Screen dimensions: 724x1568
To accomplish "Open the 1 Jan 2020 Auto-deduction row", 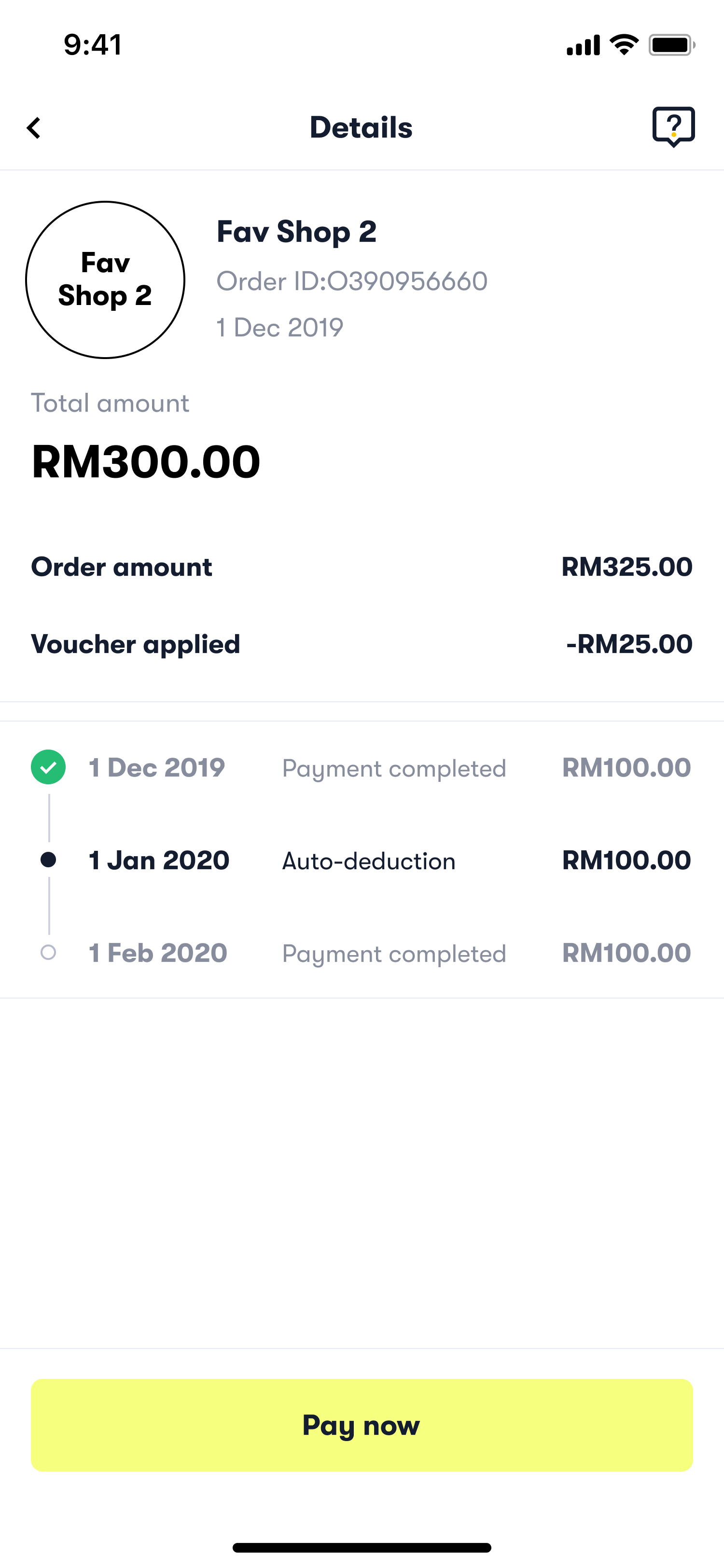I will point(362,860).
